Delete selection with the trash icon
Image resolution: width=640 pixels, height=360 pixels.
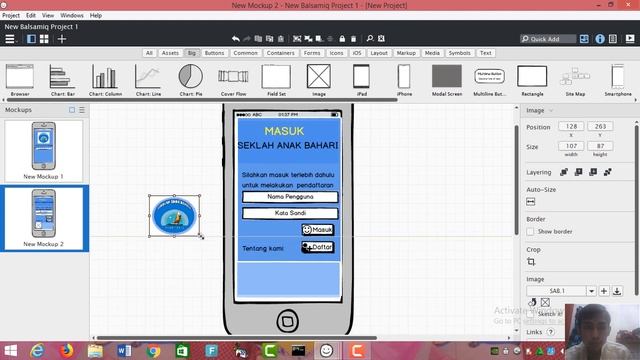pyautogui.click(x=353, y=38)
